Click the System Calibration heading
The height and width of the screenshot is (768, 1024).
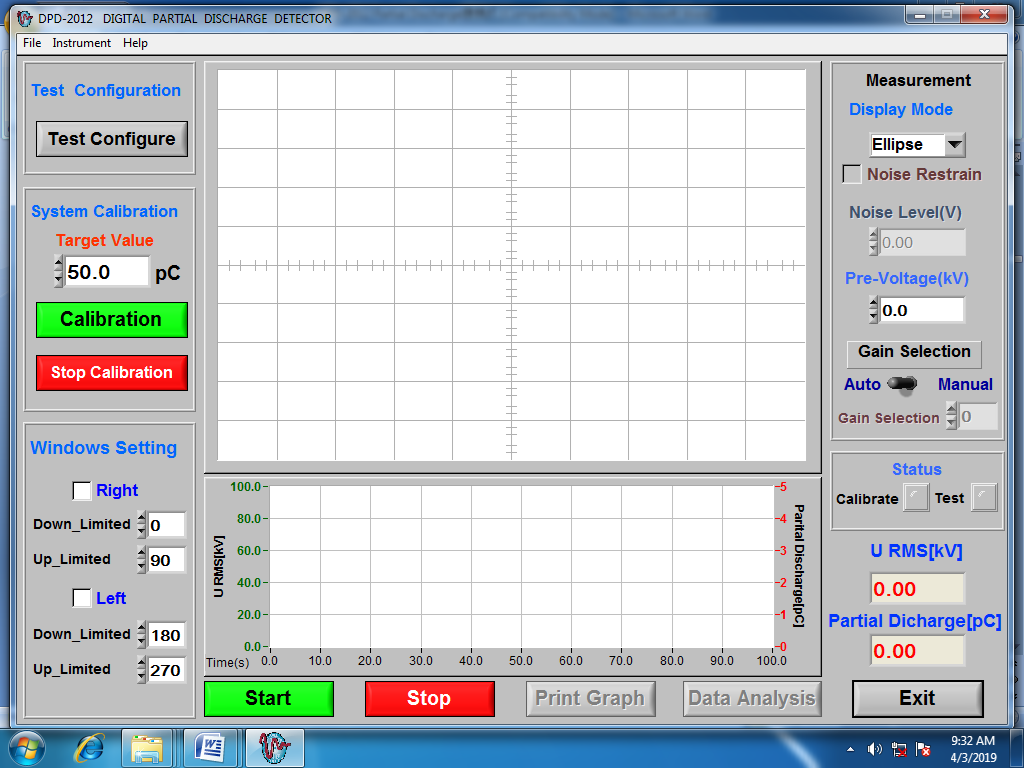[104, 212]
